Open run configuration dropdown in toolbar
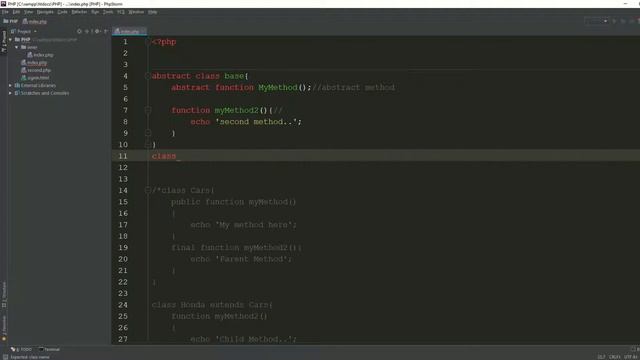The height and width of the screenshot is (360, 640). (x=596, y=21)
